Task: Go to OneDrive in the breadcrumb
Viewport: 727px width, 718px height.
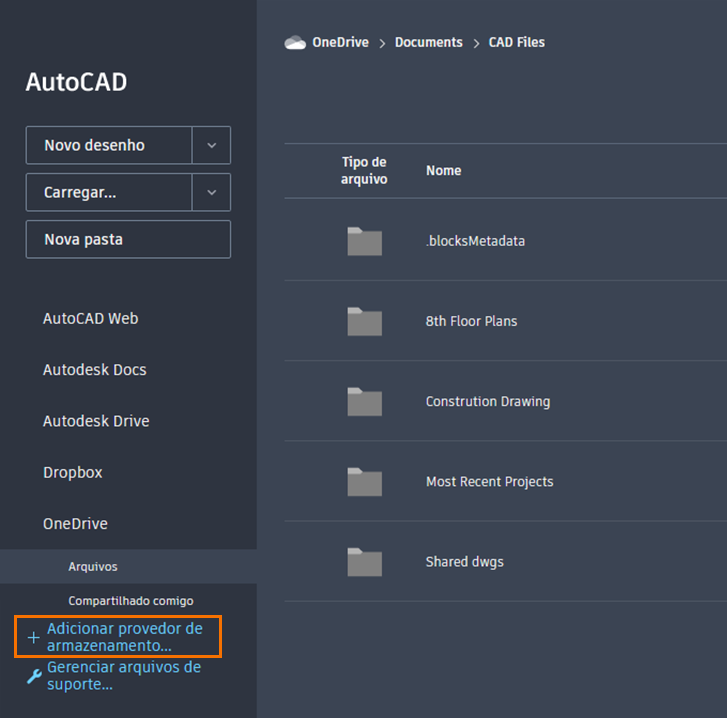Action: coord(340,43)
